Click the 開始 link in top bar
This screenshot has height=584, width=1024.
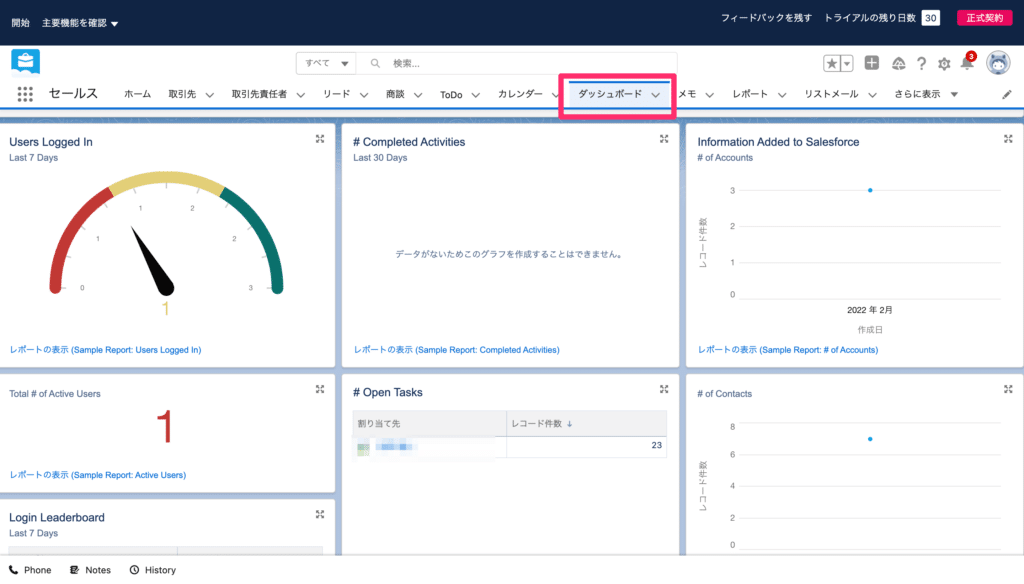20,23
